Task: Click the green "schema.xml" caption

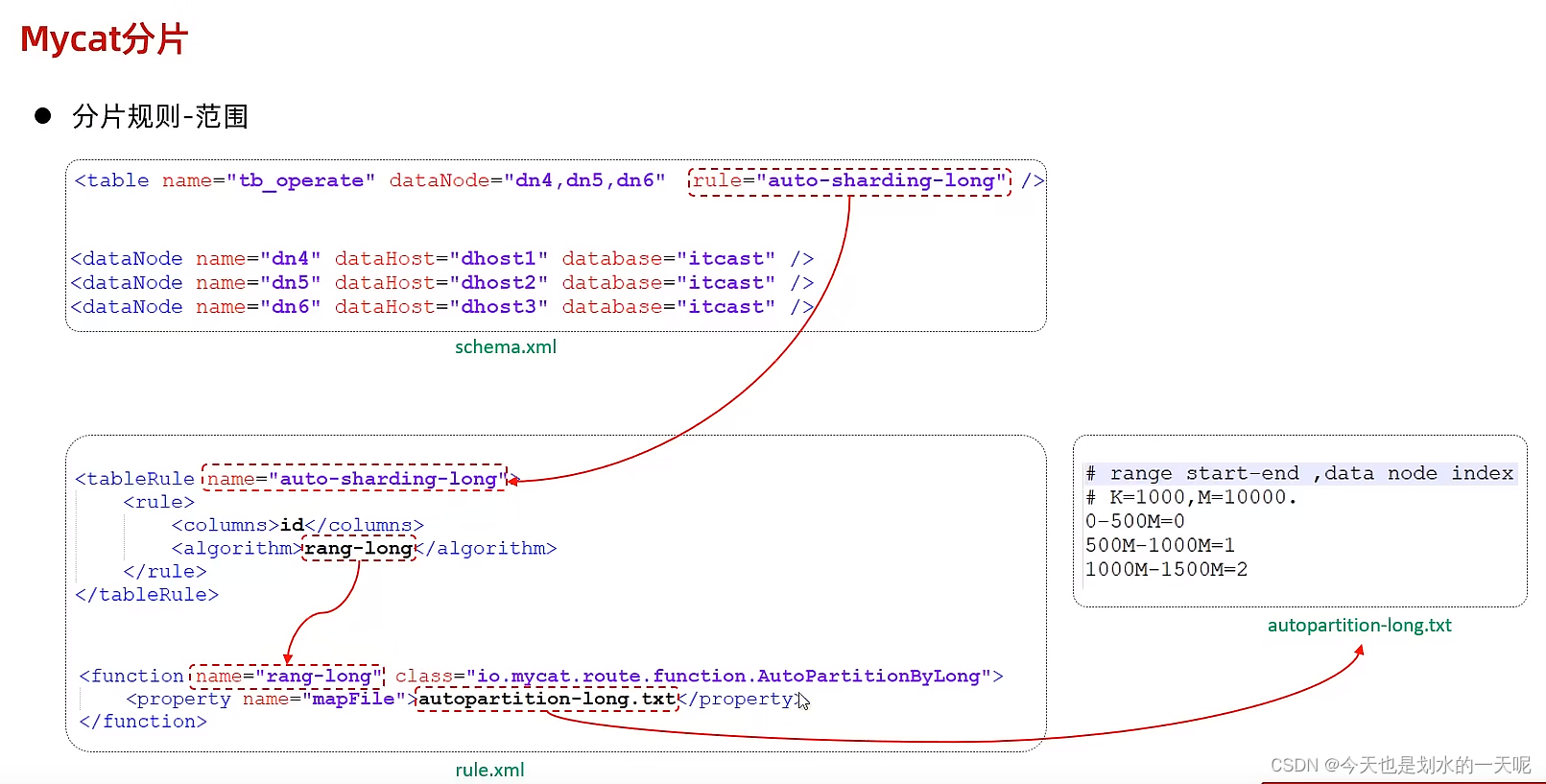Action: [x=506, y=347]
